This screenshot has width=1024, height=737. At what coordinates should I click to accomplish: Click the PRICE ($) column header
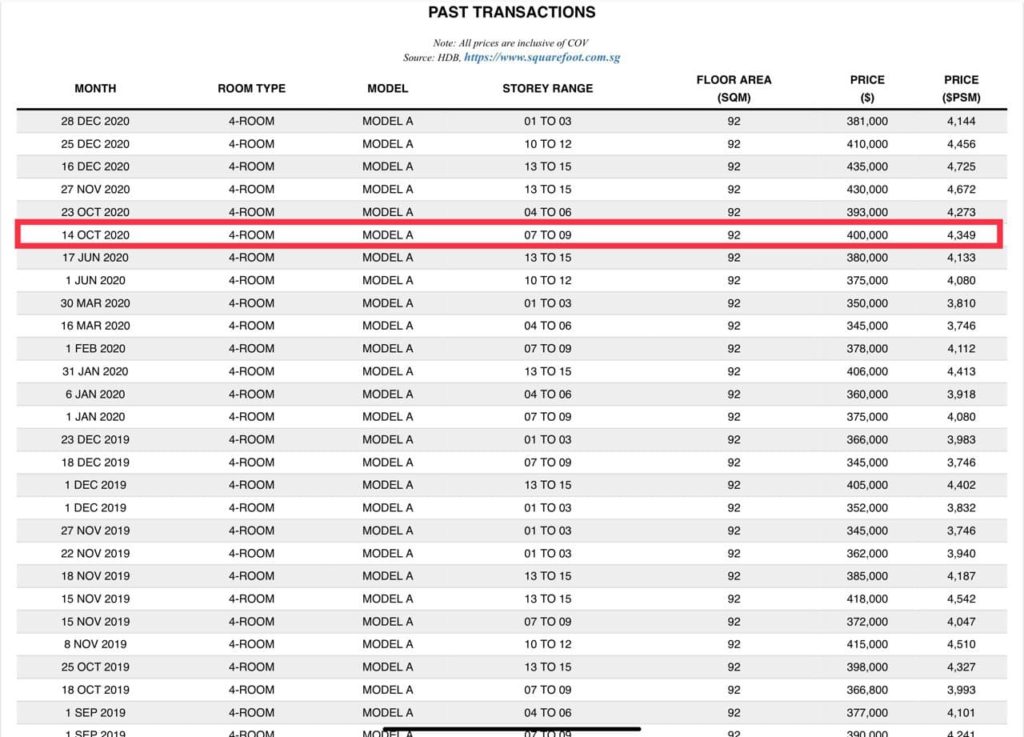pyautogui.click(x=867, y=89)
